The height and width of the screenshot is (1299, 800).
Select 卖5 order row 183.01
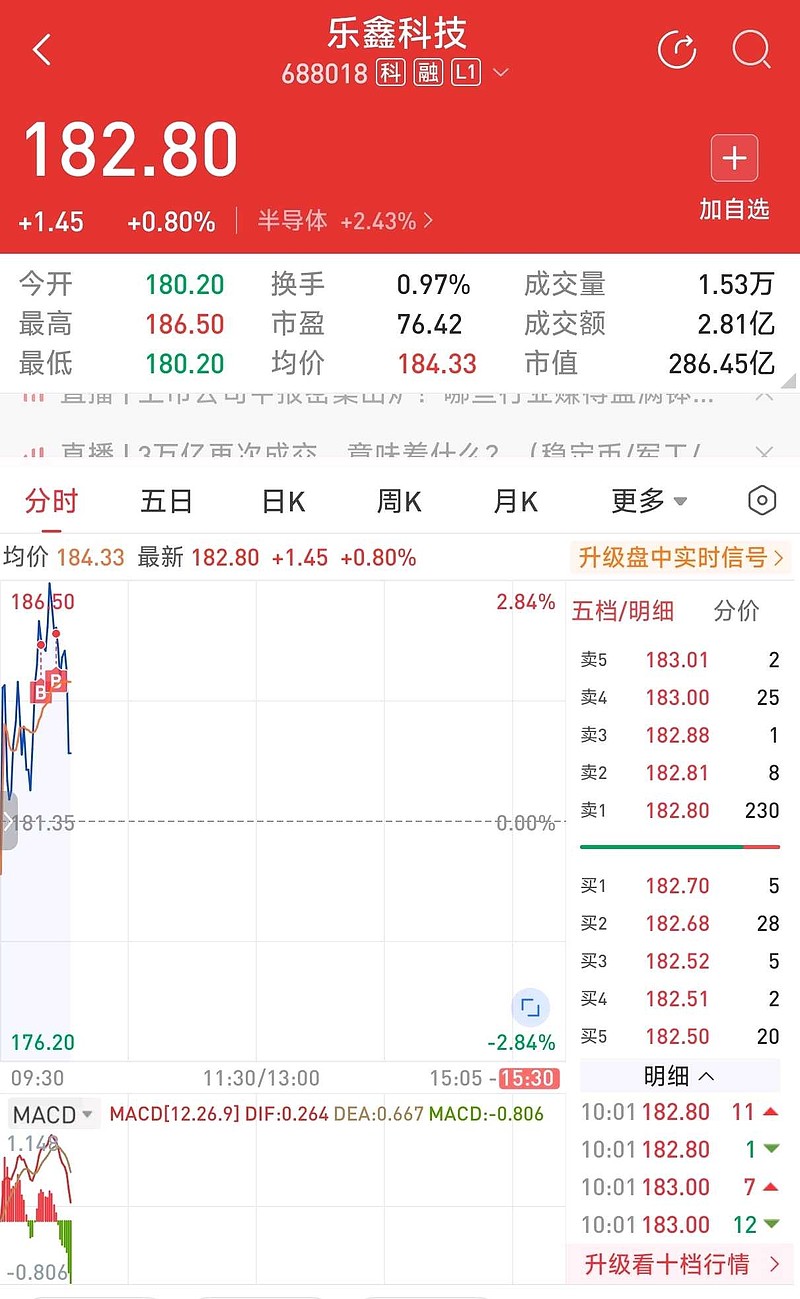point(680,660)
